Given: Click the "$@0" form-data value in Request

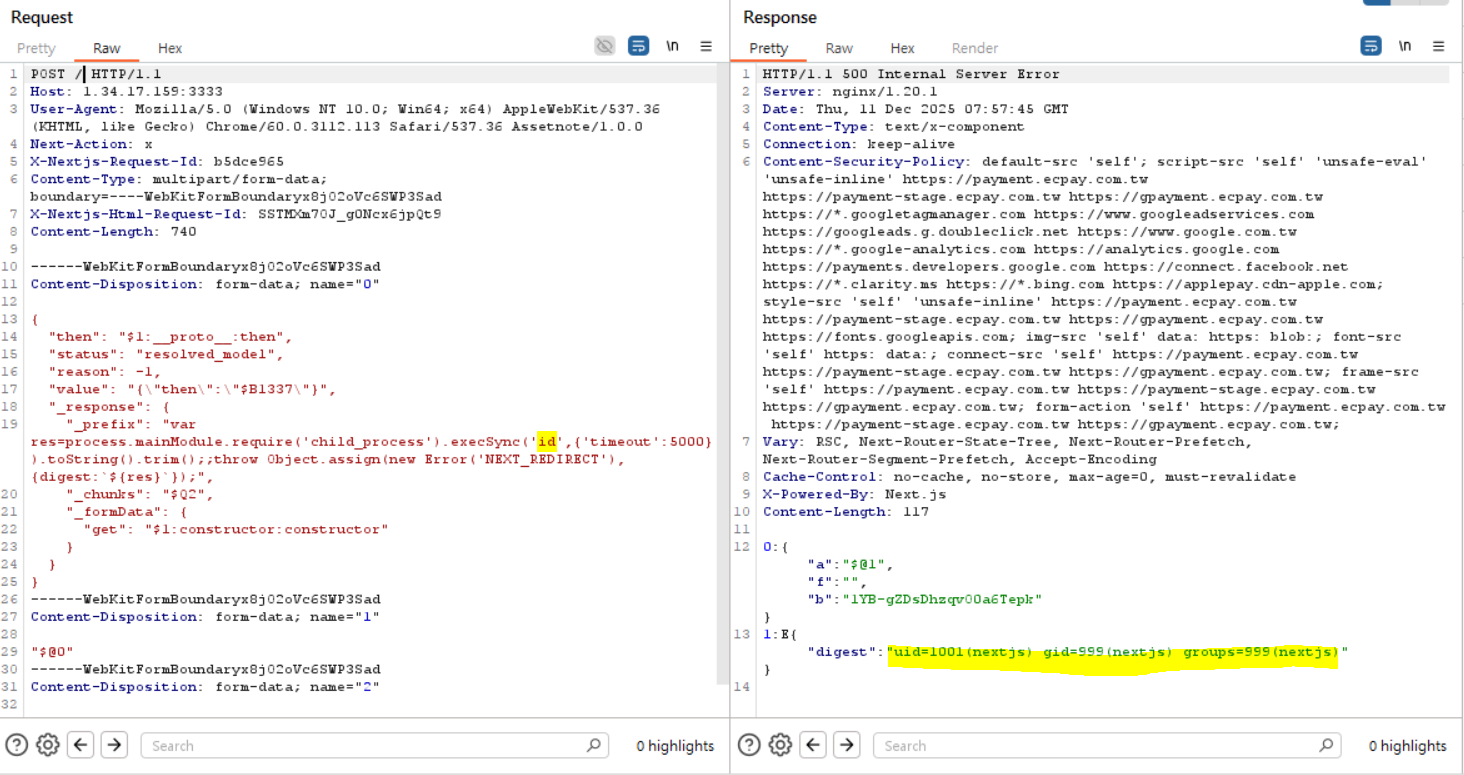Looking at the screenshot, I should (x=52, y=652).
